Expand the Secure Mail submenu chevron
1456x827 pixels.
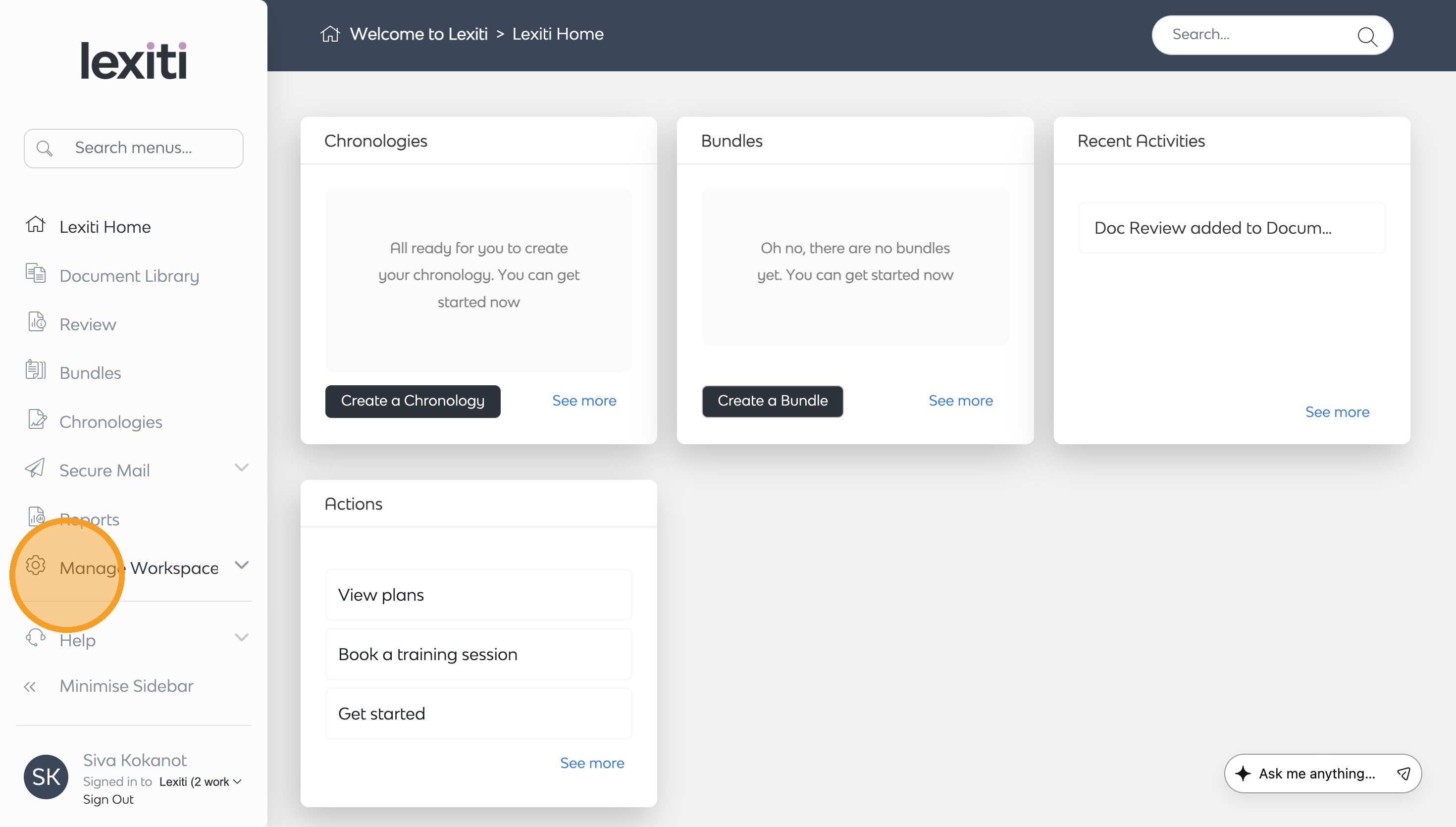point(241,467)
